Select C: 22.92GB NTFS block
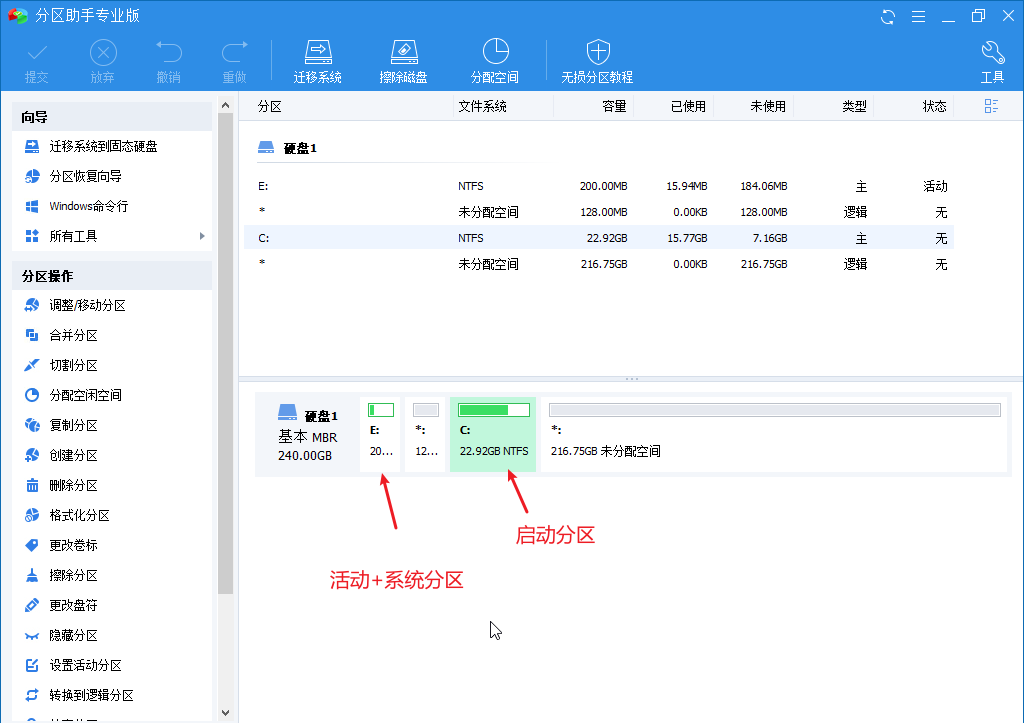Image resolution: width=1024 pixels, height=723 pixels. 493,434
